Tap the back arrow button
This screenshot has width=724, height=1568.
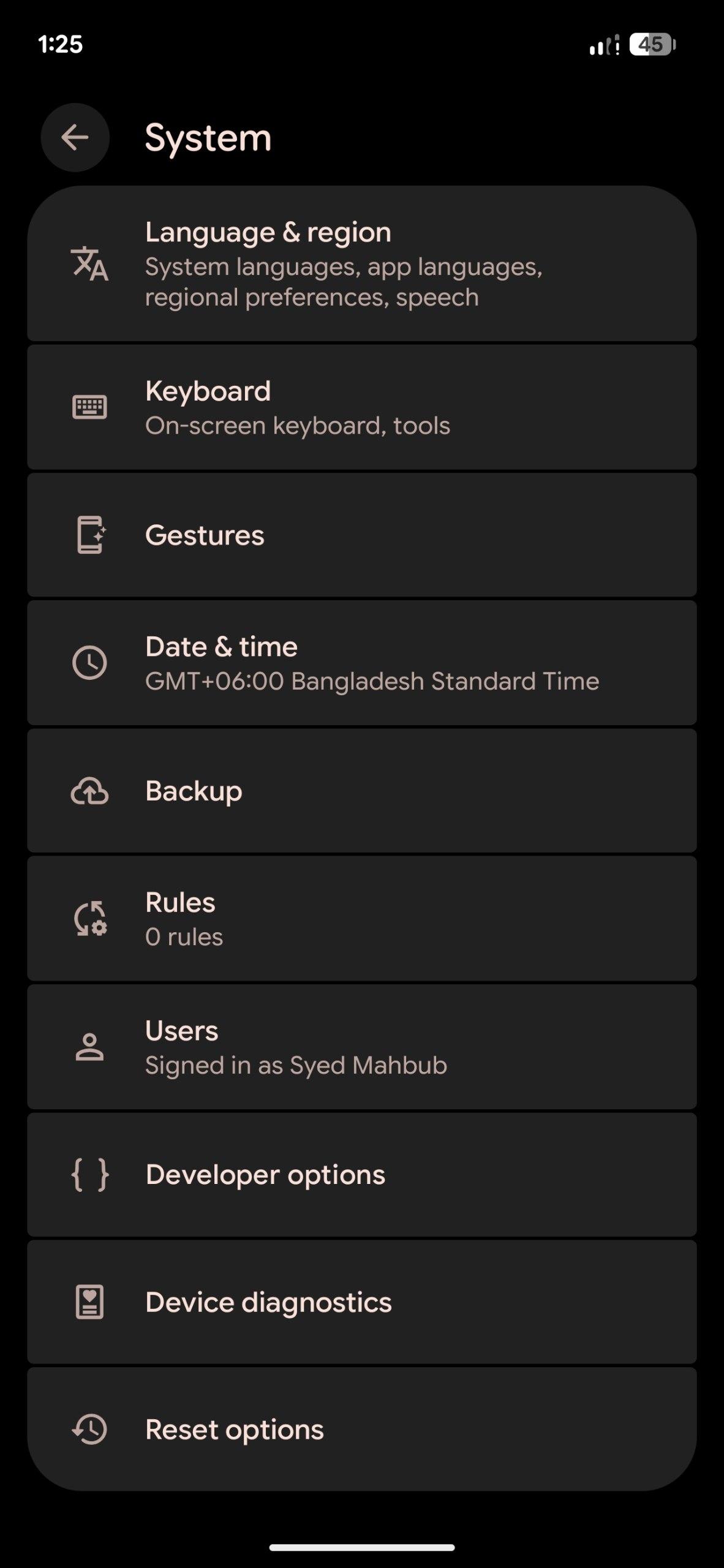coord(75,137)
